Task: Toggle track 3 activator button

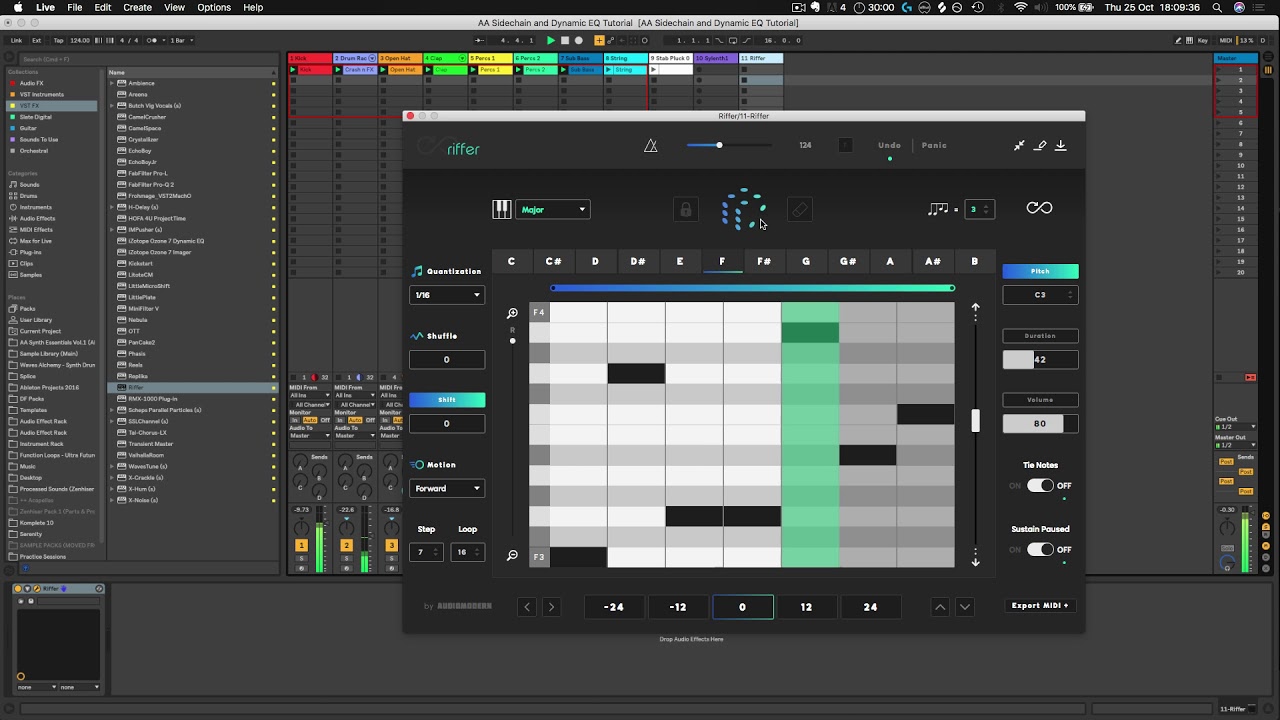Action: tap(391, 545)
